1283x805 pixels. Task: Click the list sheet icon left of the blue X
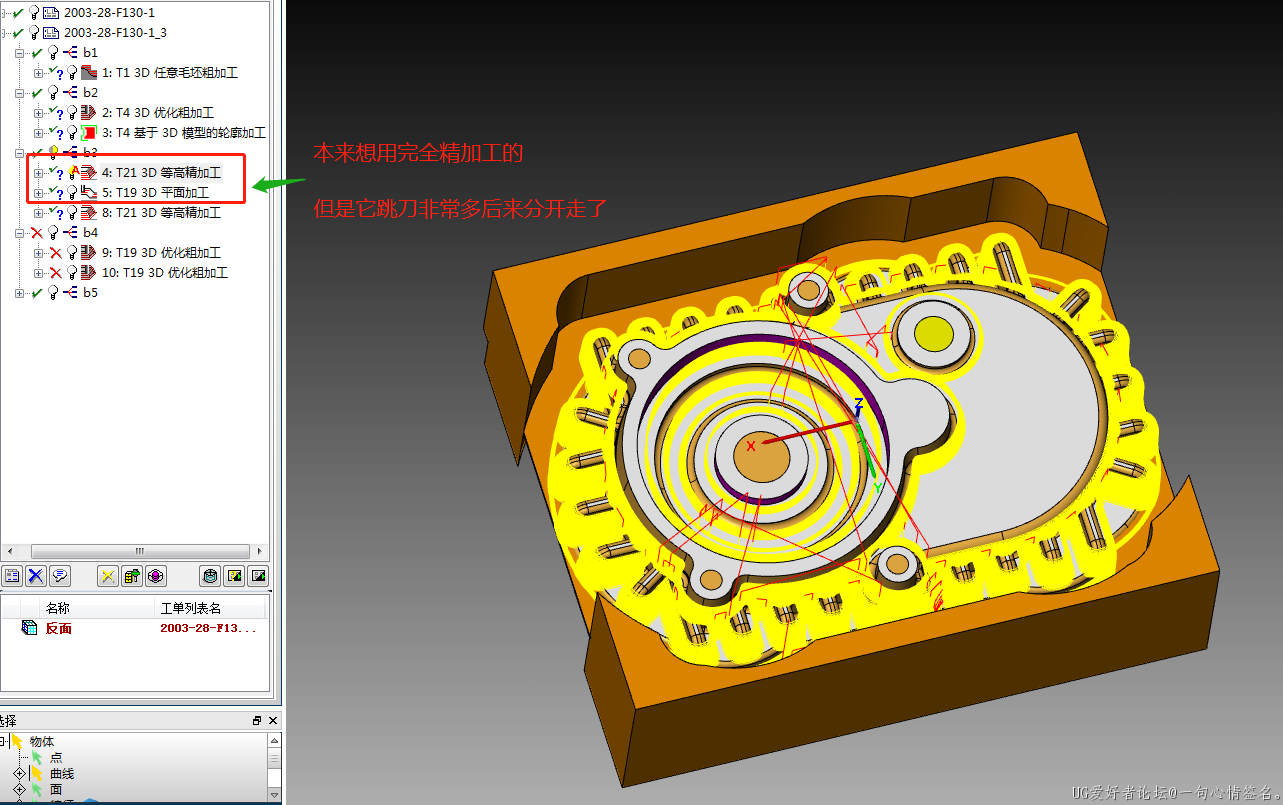coord(12,576)
